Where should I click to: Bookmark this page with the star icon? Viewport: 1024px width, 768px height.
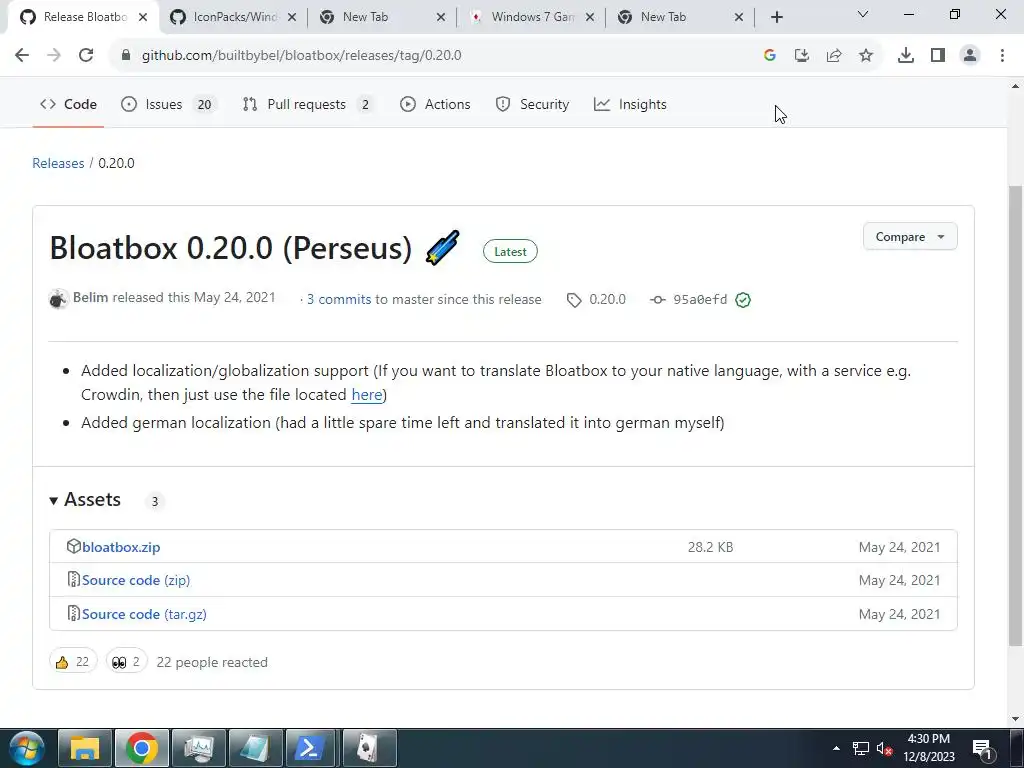pos(866,56)
